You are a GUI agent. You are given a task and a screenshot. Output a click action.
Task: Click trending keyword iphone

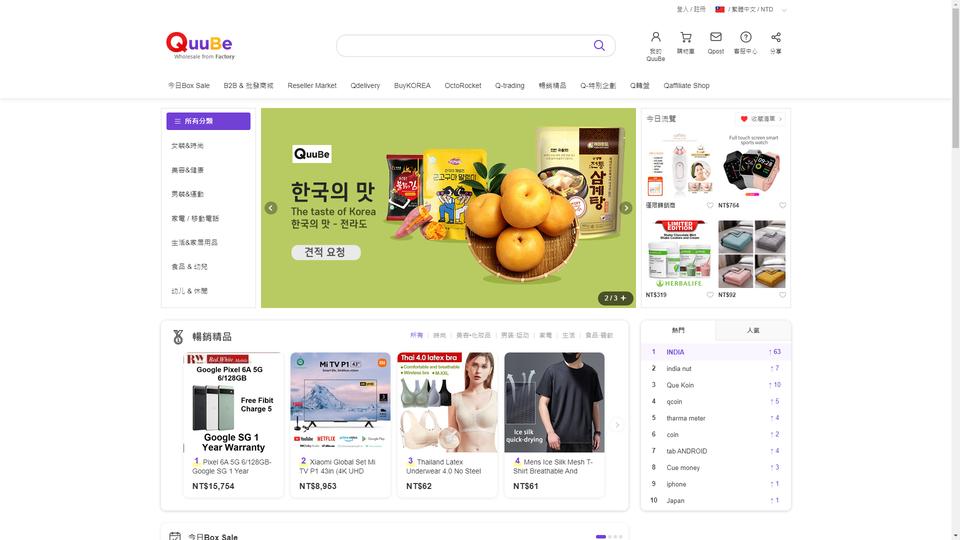(676, 484)
